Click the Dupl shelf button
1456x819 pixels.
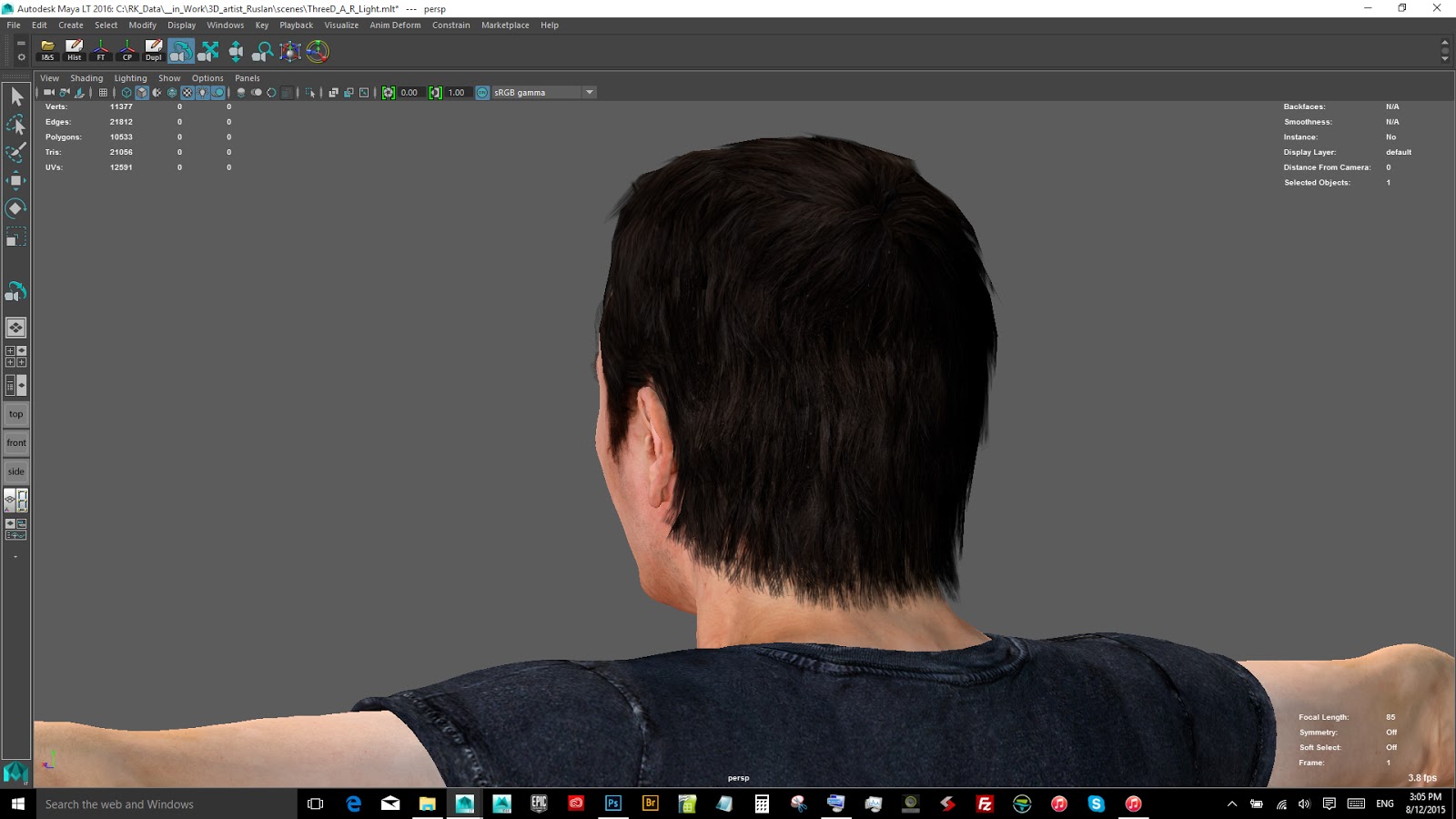click(x=153, y=52)
